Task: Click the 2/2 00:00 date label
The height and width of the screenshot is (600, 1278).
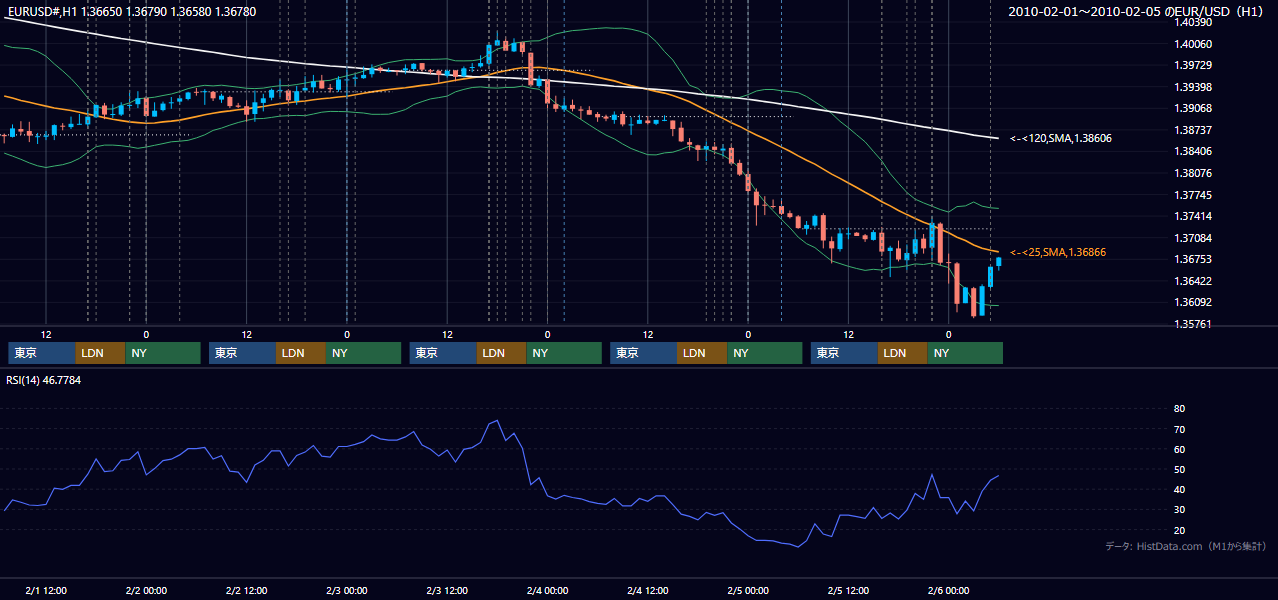Action: 146,590
